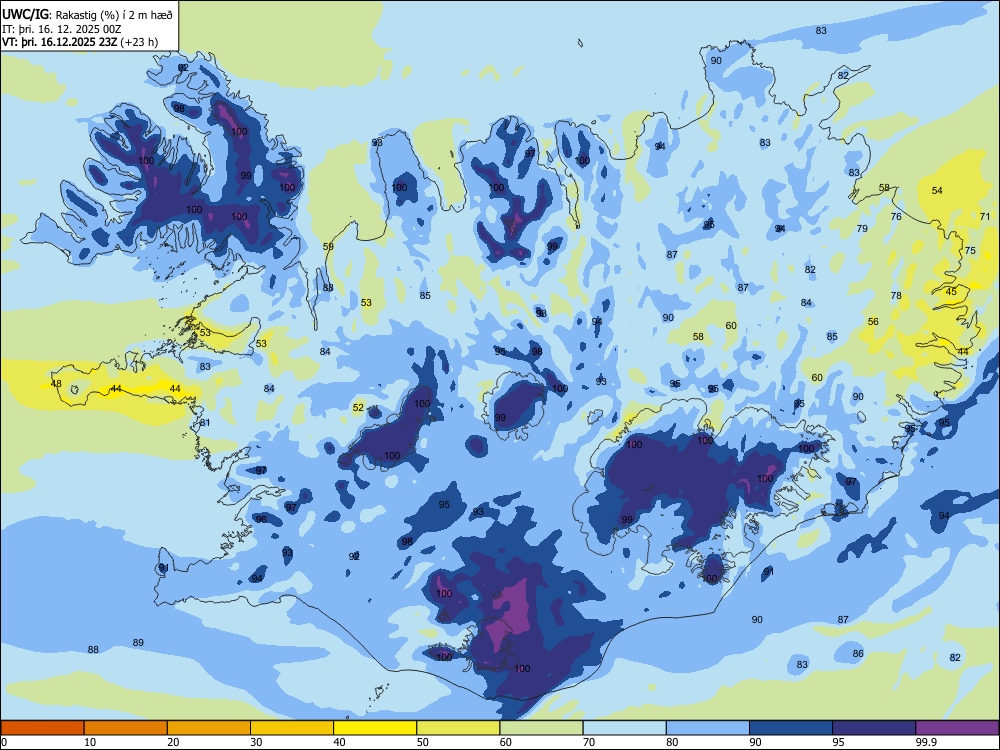The height and width of the screenshot is (750, 1000).
Task: Select the 10–20 orange legend swatch
Action: click(x=126, y=728)
